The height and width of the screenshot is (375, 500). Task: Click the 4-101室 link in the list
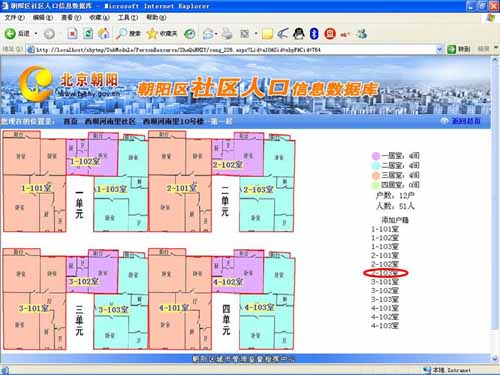tap(385, 308)
